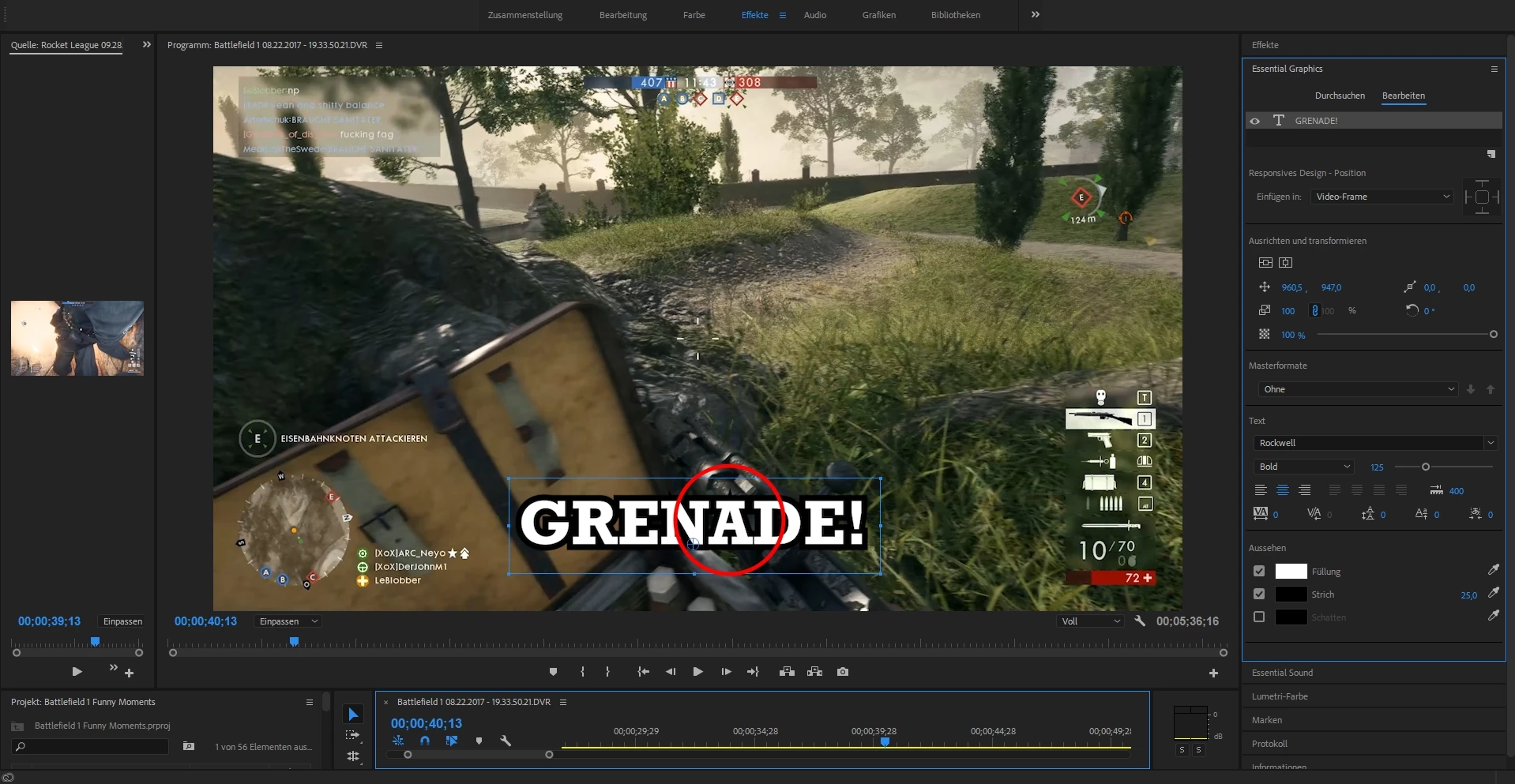Image resolution: width=1515 pixels, height=784 pixels.
Task: Play the Source monitor clip
Action: [77, 672]
